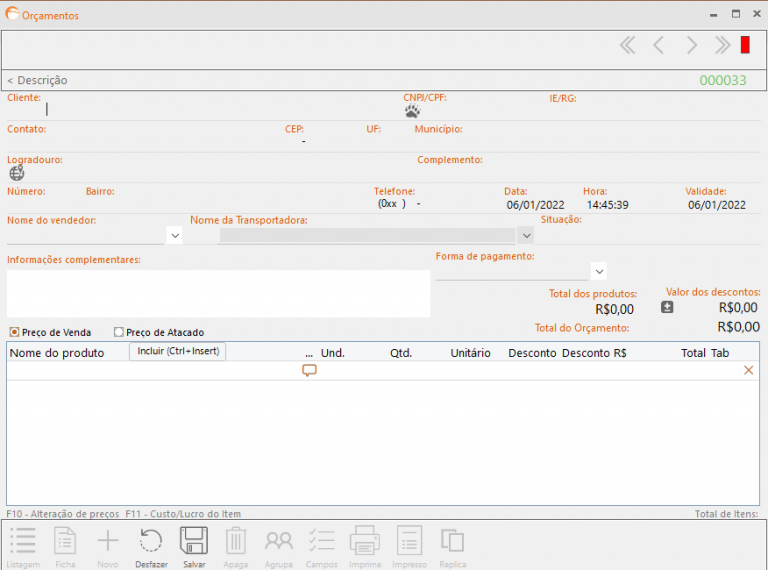Go to the last record arrow
768x570 pixels.
(722, 45)
